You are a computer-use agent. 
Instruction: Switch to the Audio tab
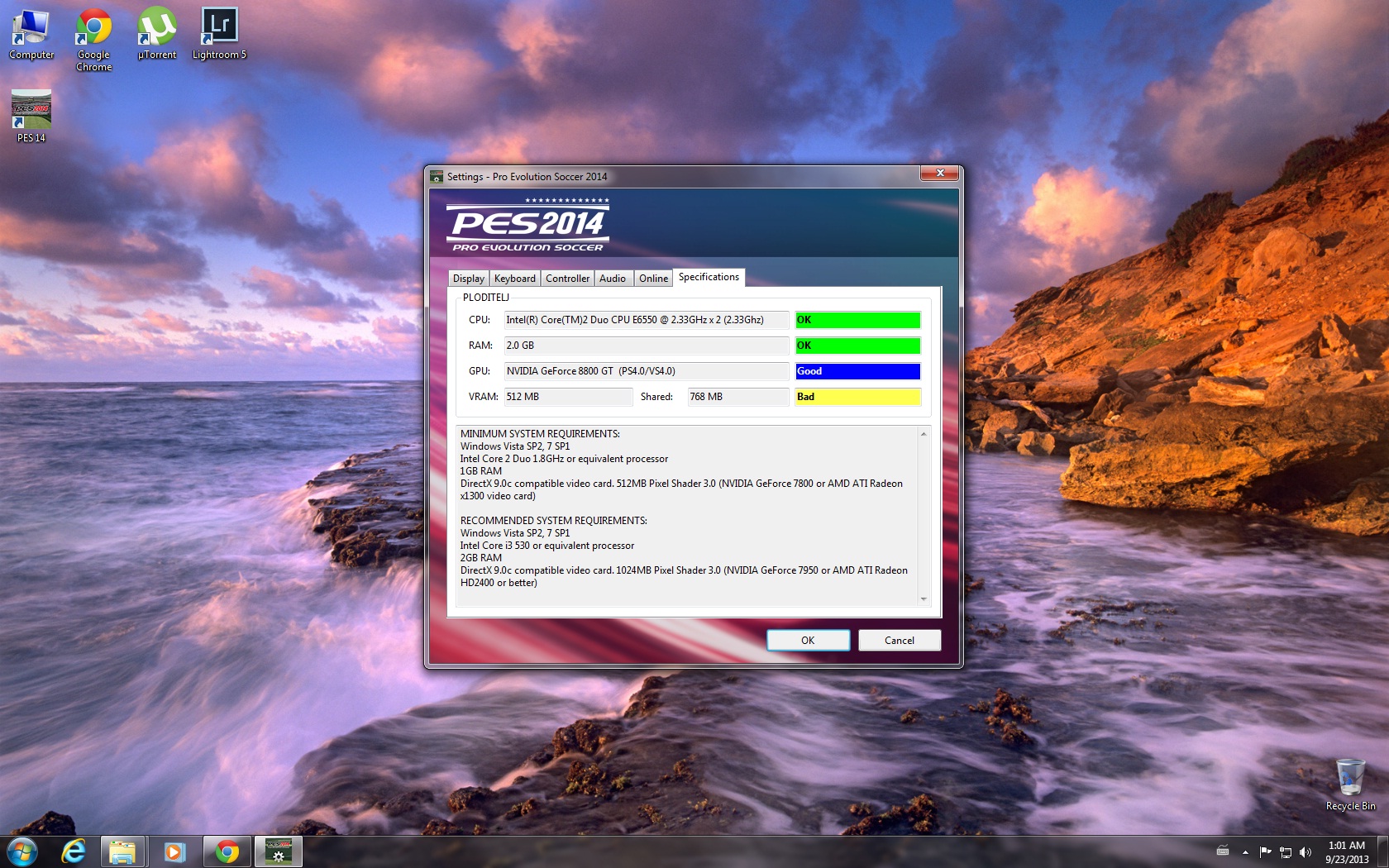point(613,279)
